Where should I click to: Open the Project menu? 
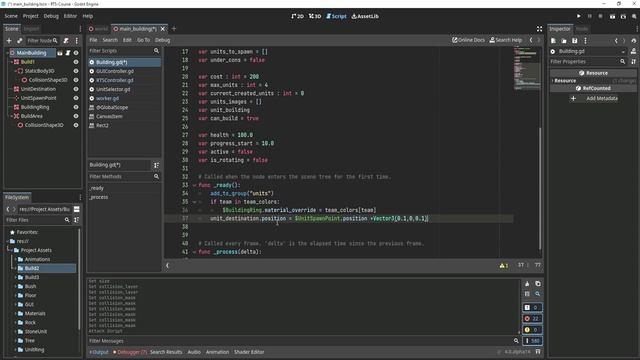tap(30, 16)
